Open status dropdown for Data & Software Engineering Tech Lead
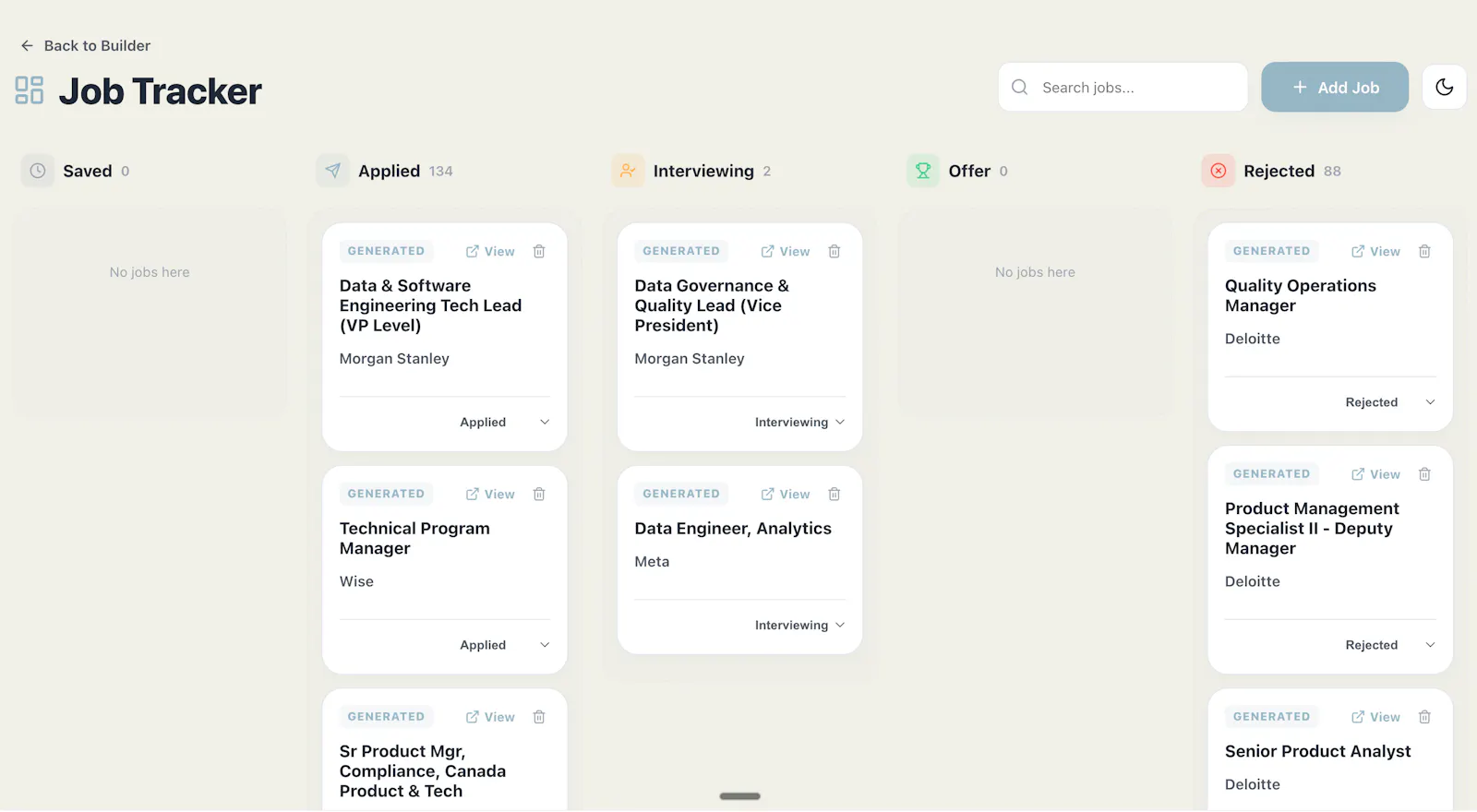 pyautogui.click(x=504, y=423)
